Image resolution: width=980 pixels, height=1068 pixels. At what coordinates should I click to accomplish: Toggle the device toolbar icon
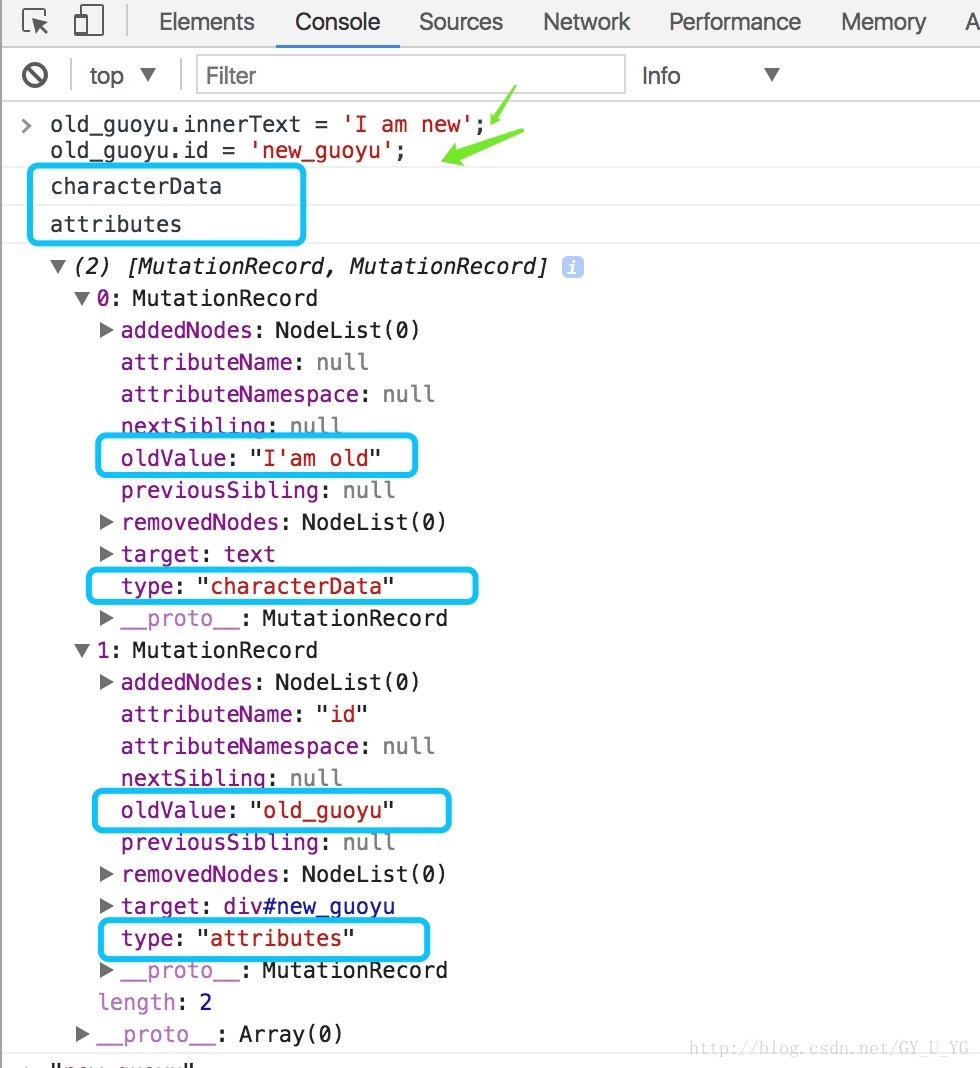(x=88, y=20)
